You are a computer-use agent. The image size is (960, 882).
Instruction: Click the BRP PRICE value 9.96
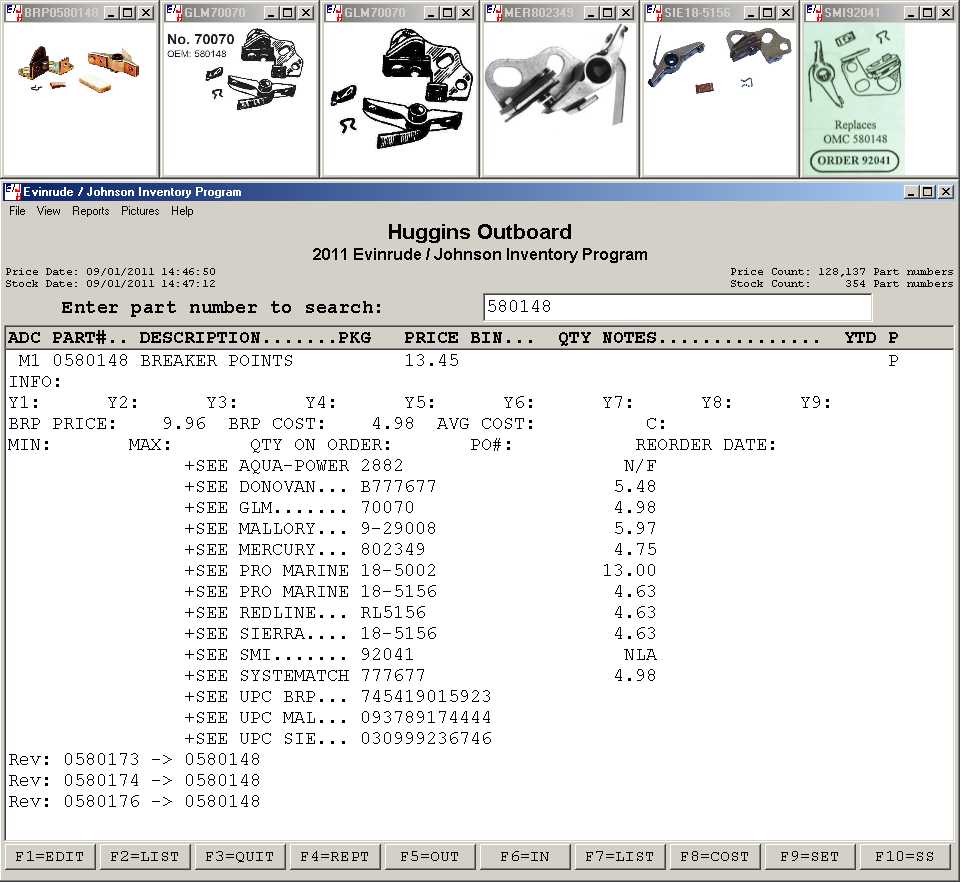(x=184, y=424)
